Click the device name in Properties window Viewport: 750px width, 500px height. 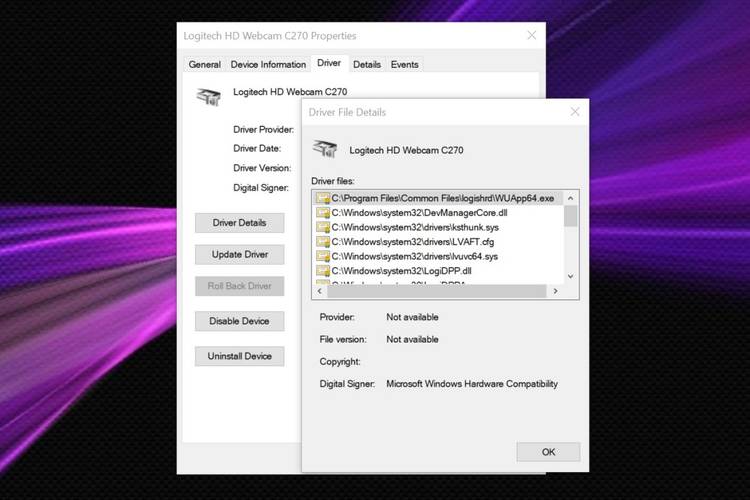[x=290, y=92]
